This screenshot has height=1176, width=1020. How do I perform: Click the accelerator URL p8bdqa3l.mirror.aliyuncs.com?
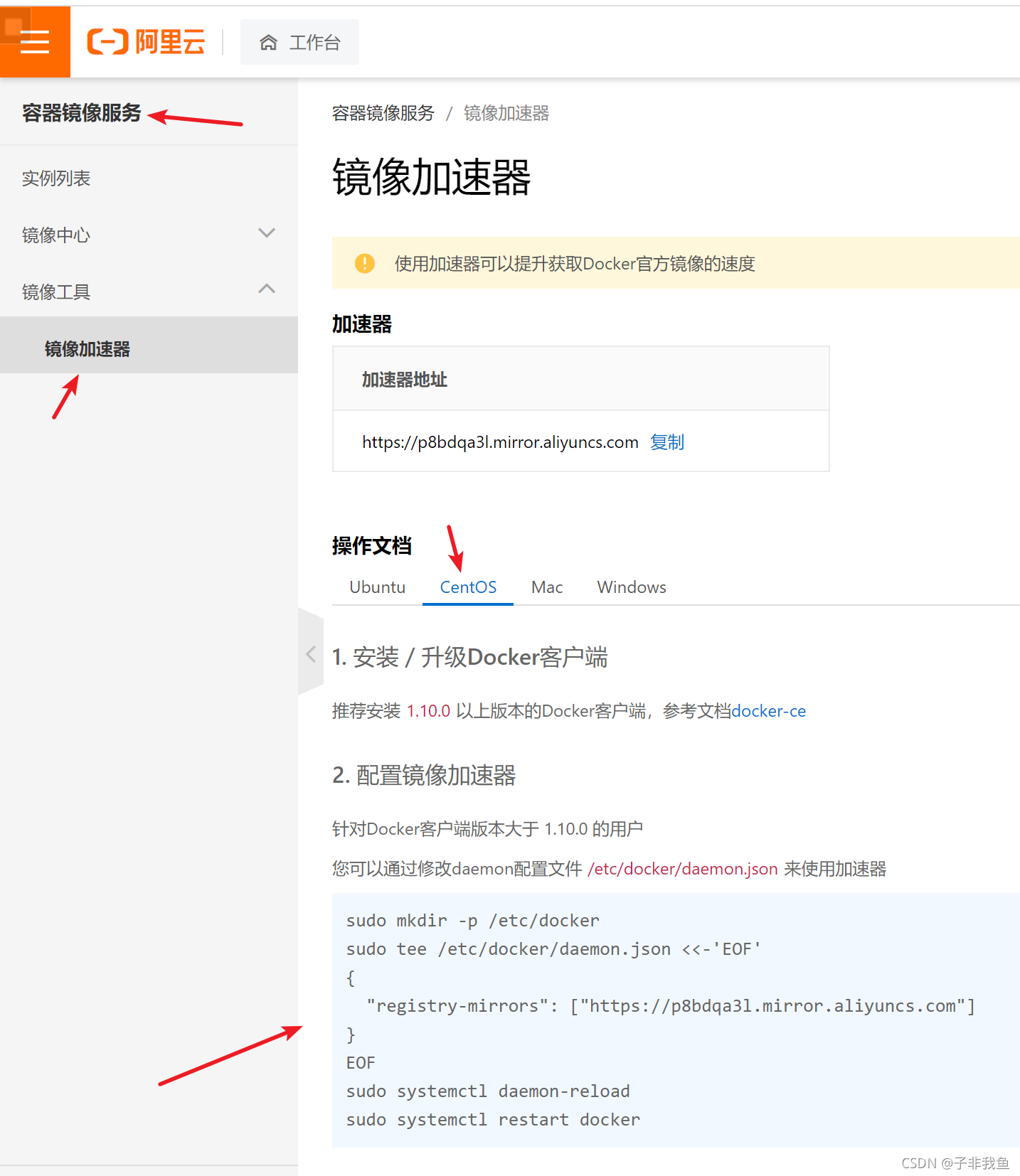[500, 442]
